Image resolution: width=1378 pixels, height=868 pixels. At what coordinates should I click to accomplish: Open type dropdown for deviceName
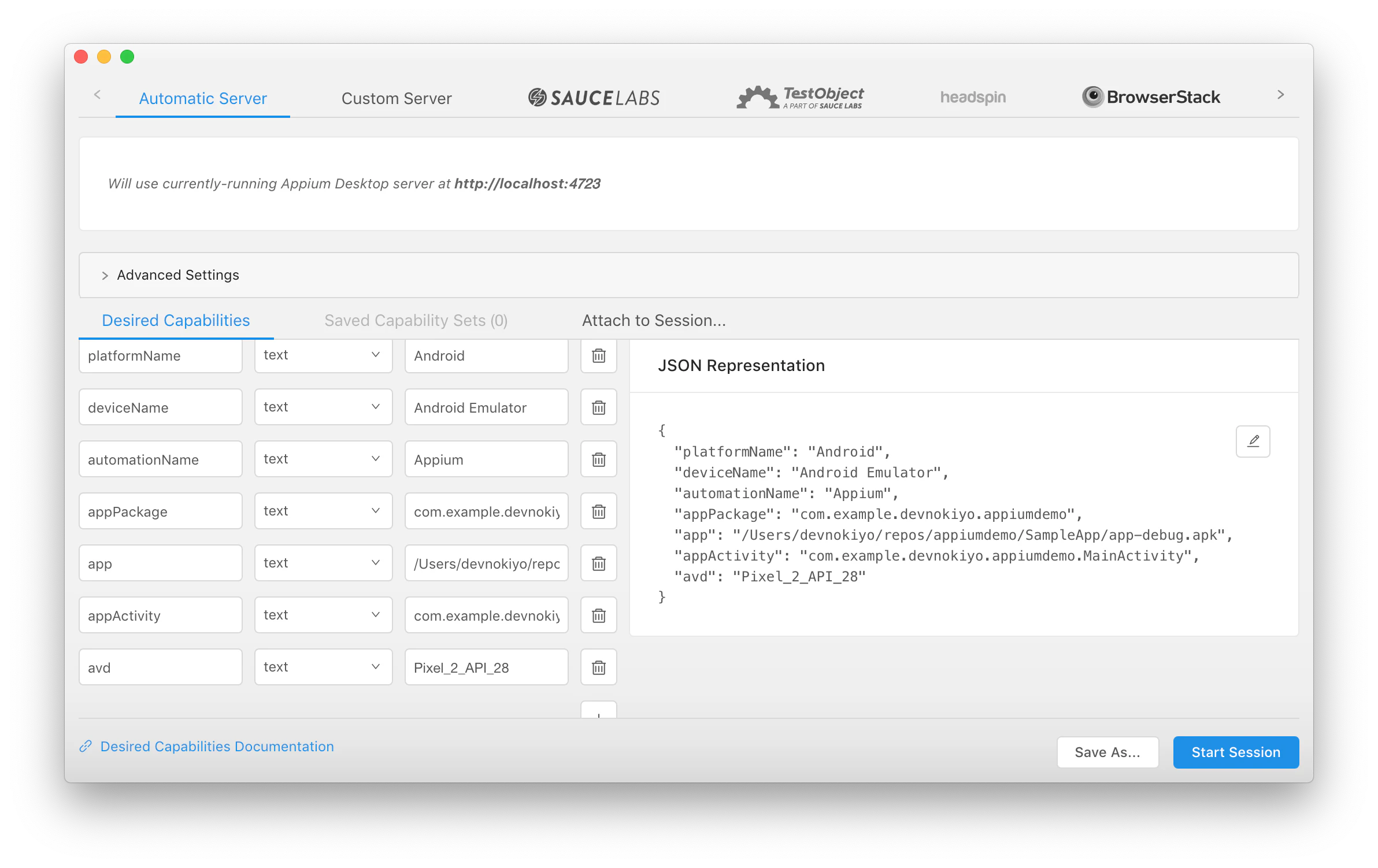pos(323,407)
